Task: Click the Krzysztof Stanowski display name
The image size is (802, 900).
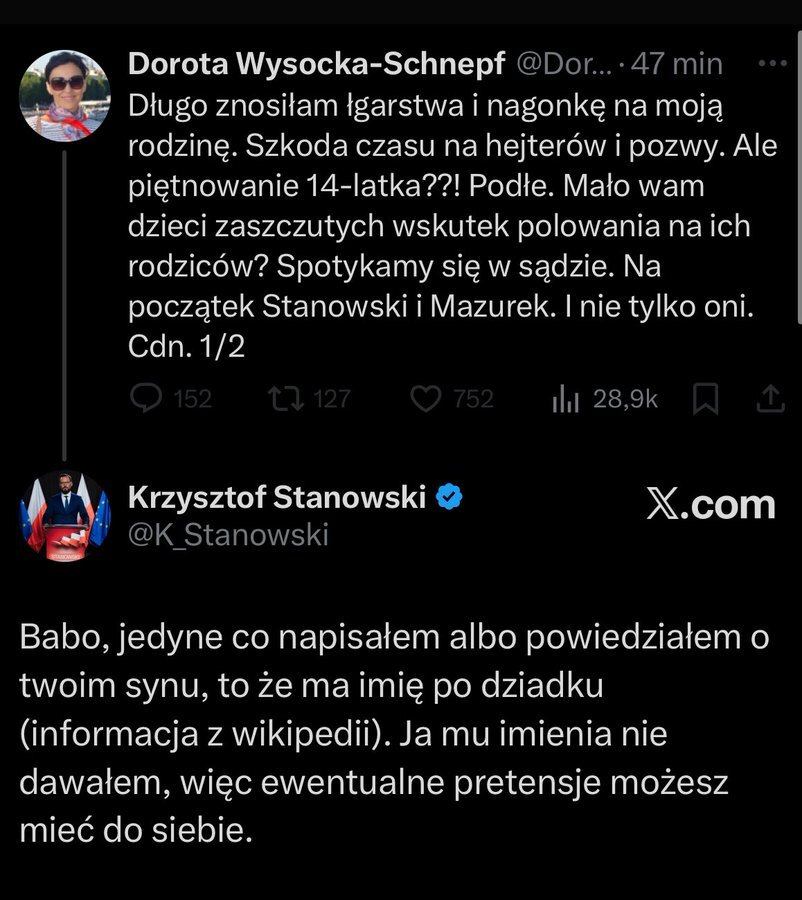Action: tap(278, 496)
